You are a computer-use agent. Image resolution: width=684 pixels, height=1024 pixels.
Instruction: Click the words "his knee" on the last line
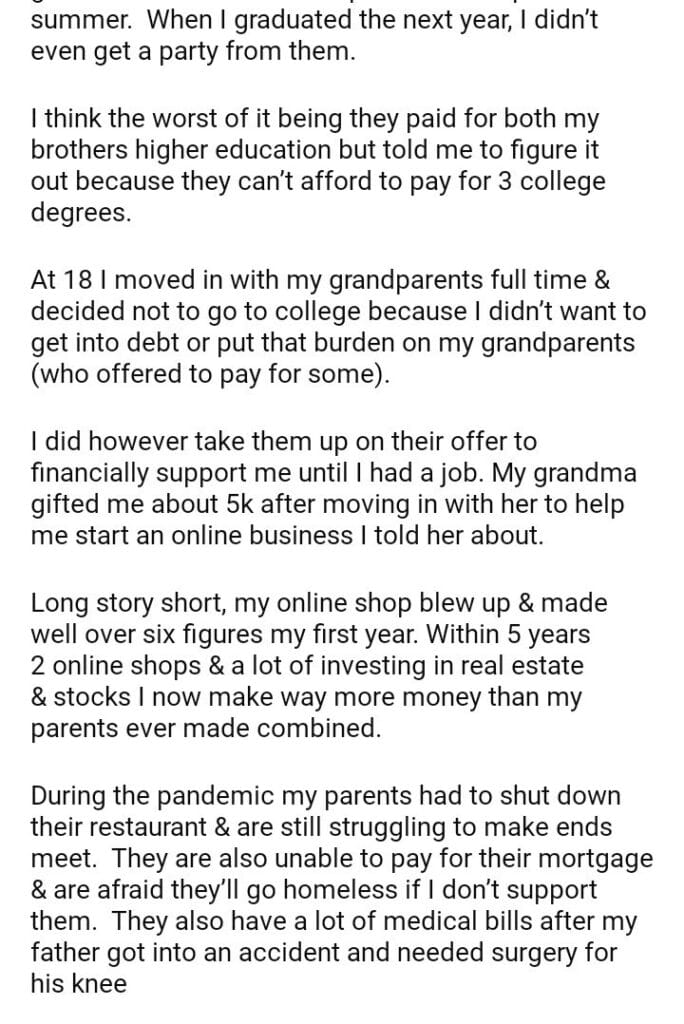point(79,983)
